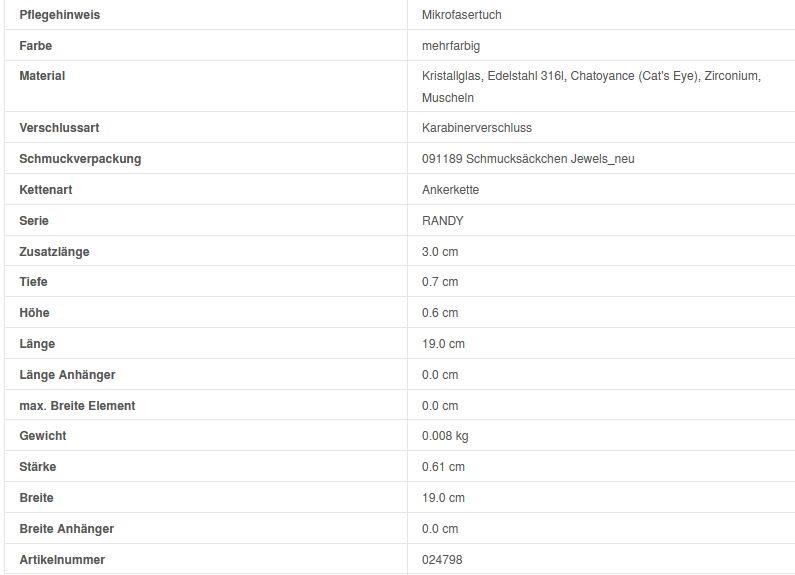Click the Länge 19.0 cm link
The height and width of the screenshot is (575, 795).
tap(443, 344)
